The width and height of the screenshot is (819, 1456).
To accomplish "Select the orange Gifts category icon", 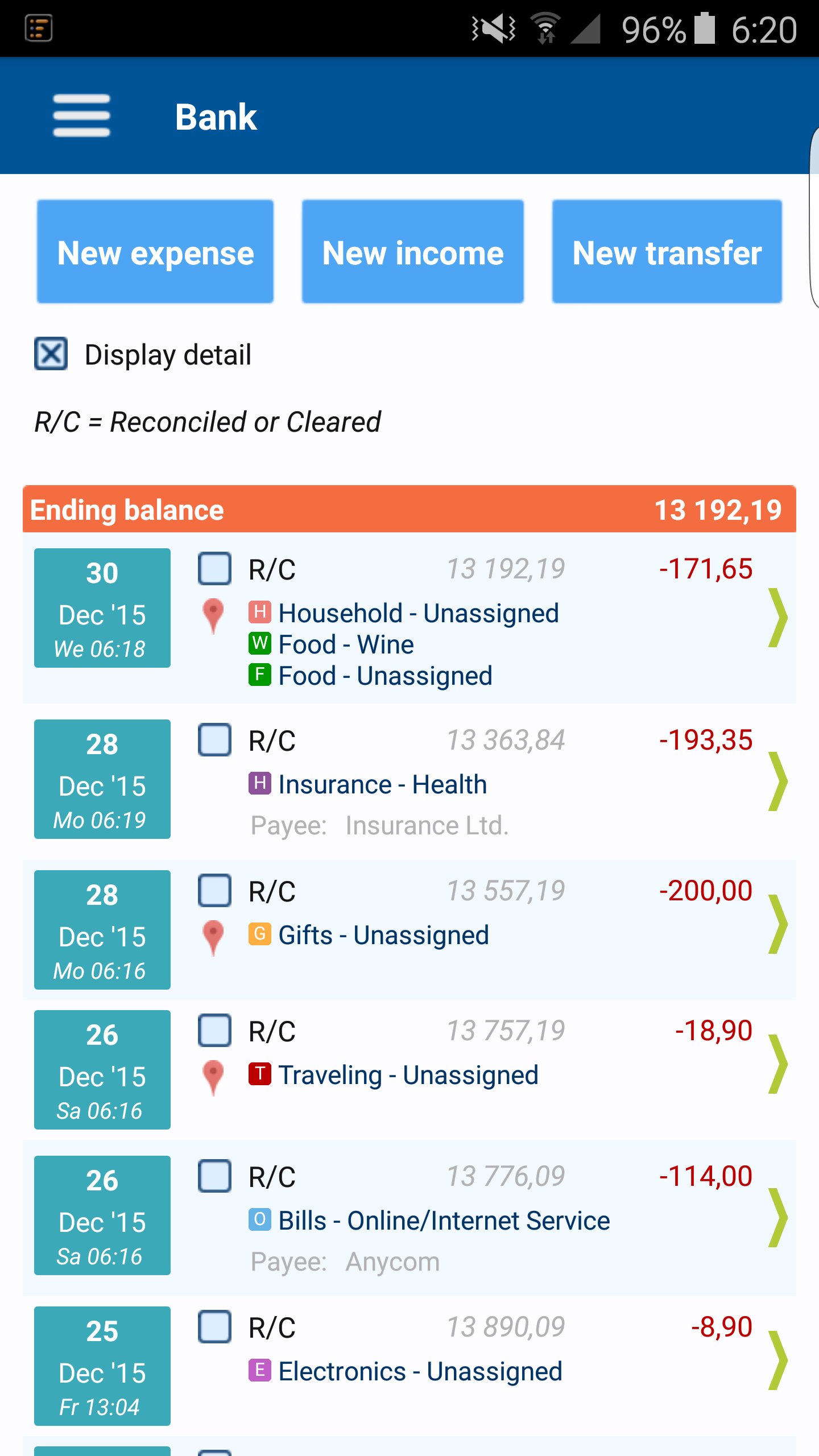I will point(259,934).
